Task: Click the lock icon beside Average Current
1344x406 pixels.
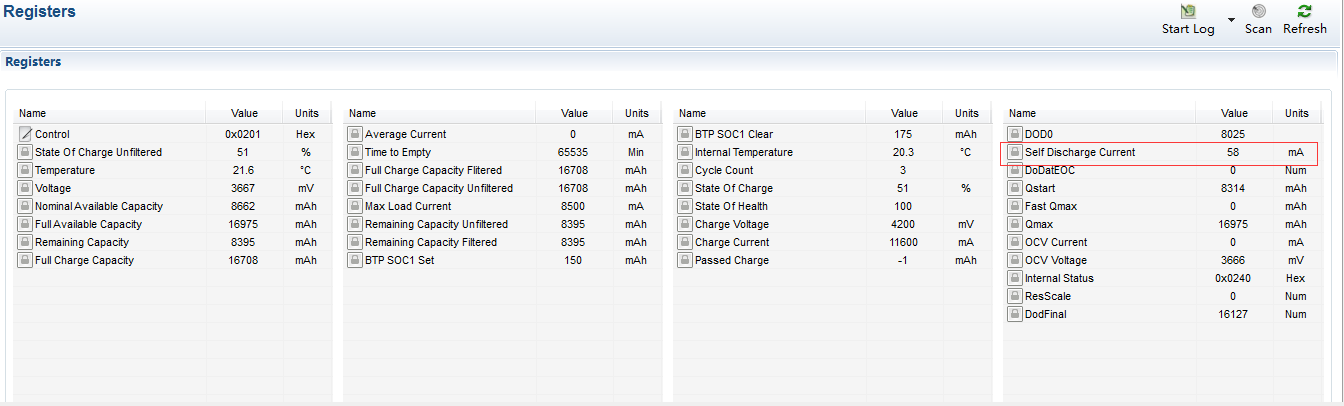Action: (354, 134)
